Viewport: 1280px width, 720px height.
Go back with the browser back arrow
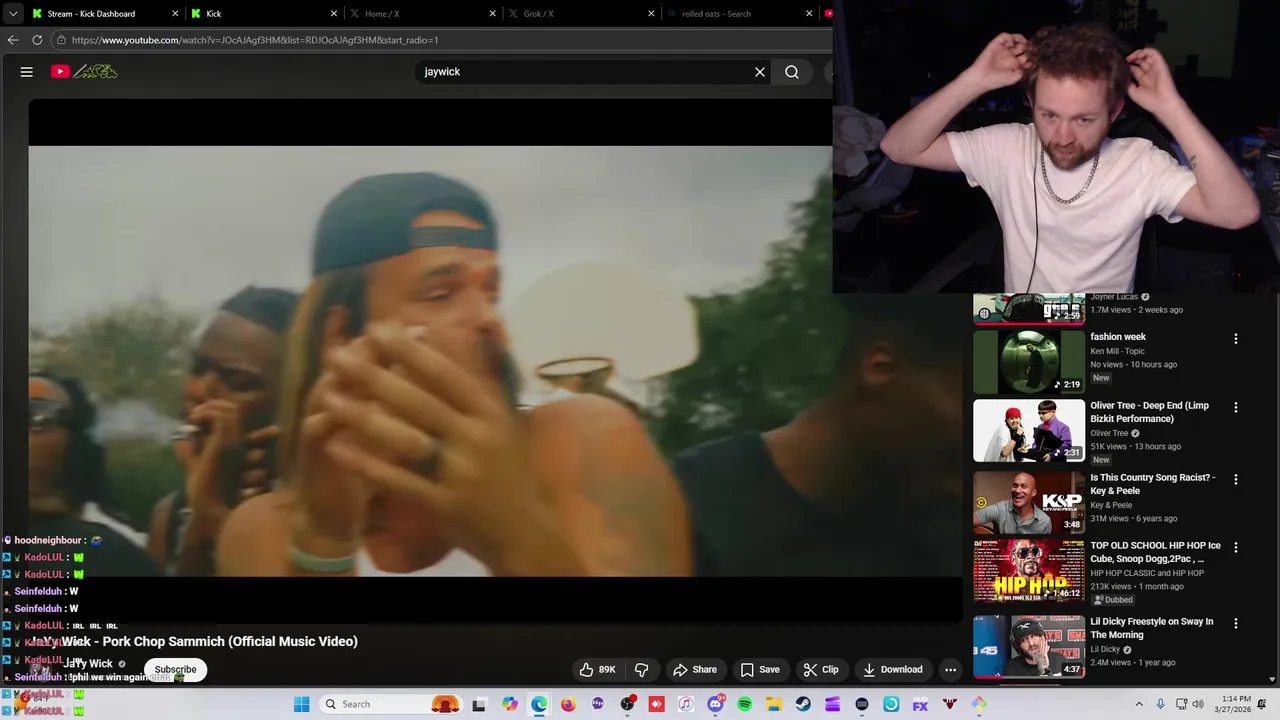click(13, 40)
